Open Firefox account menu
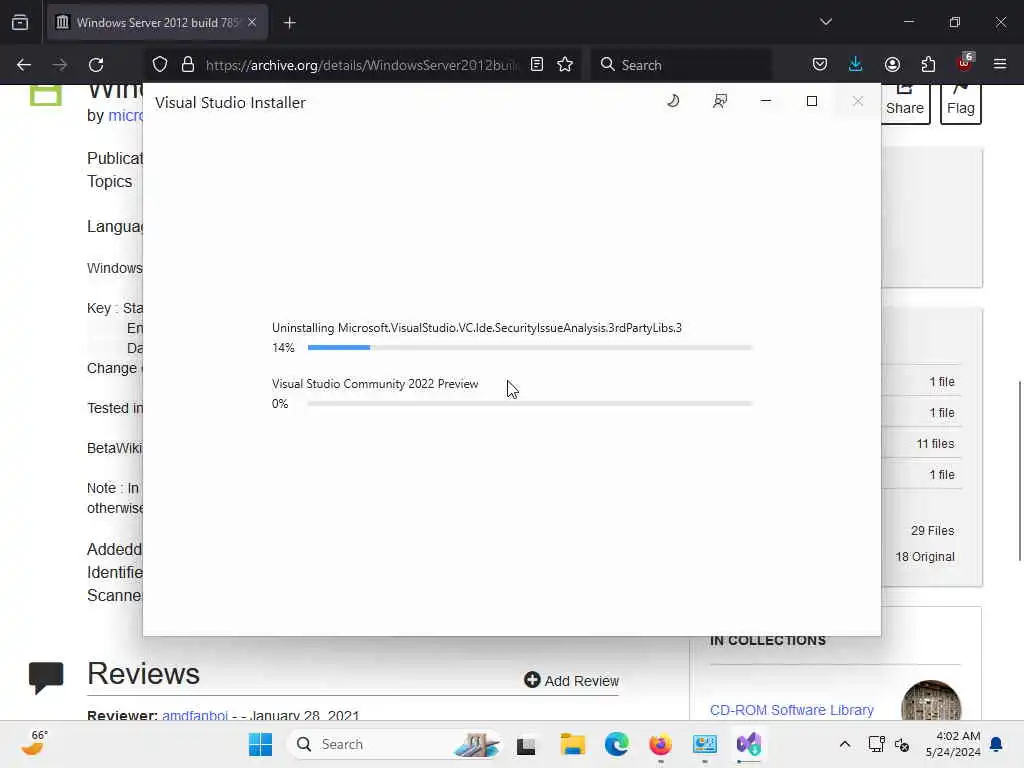Viewport: 1024px width, 768px height. click(x=892, y=65)
